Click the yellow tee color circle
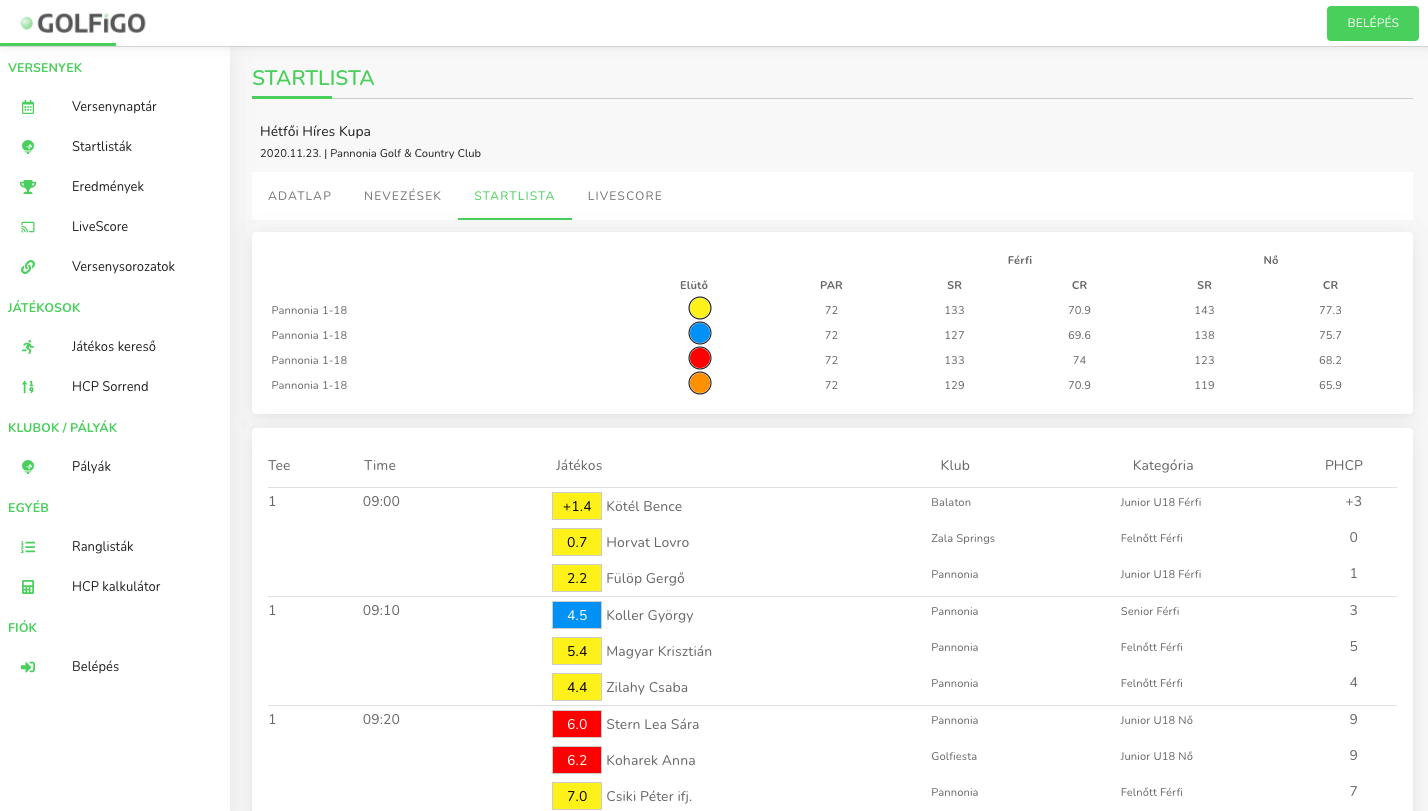 [x=700, y=308]
